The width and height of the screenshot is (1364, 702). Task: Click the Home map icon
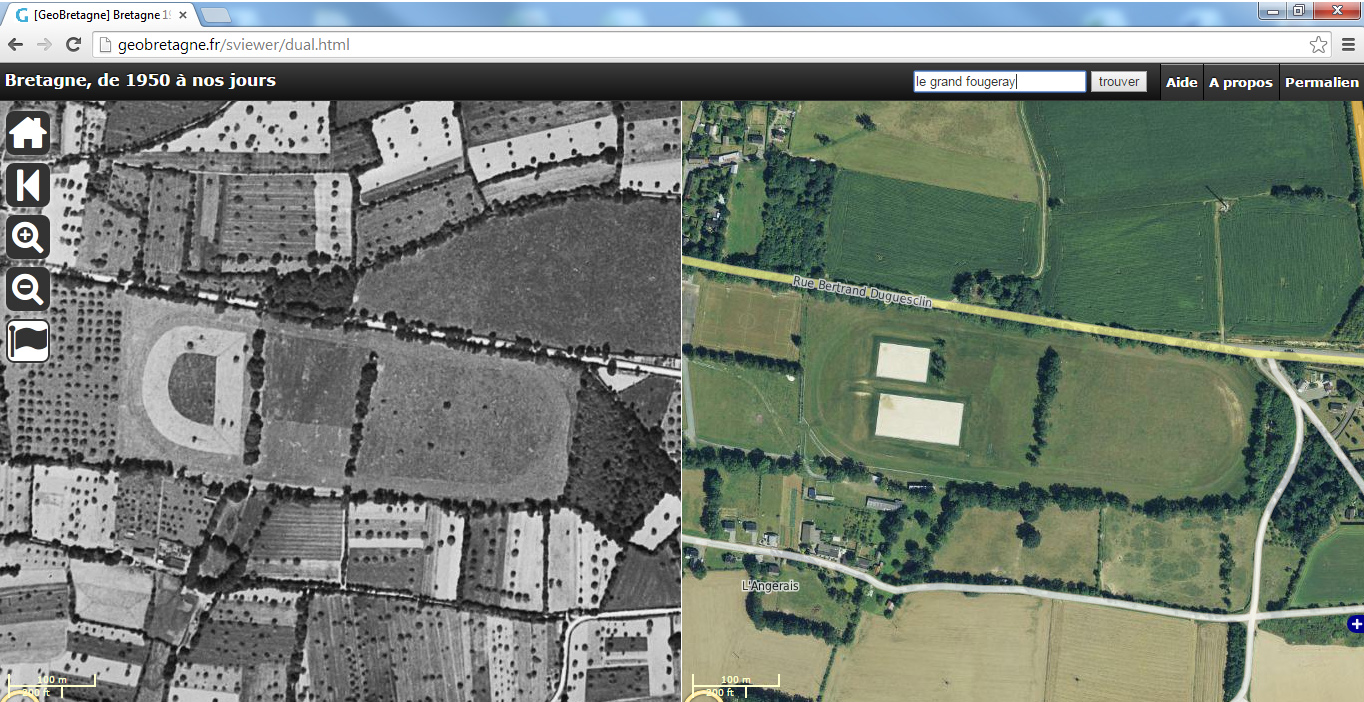(x=28, y=133)
